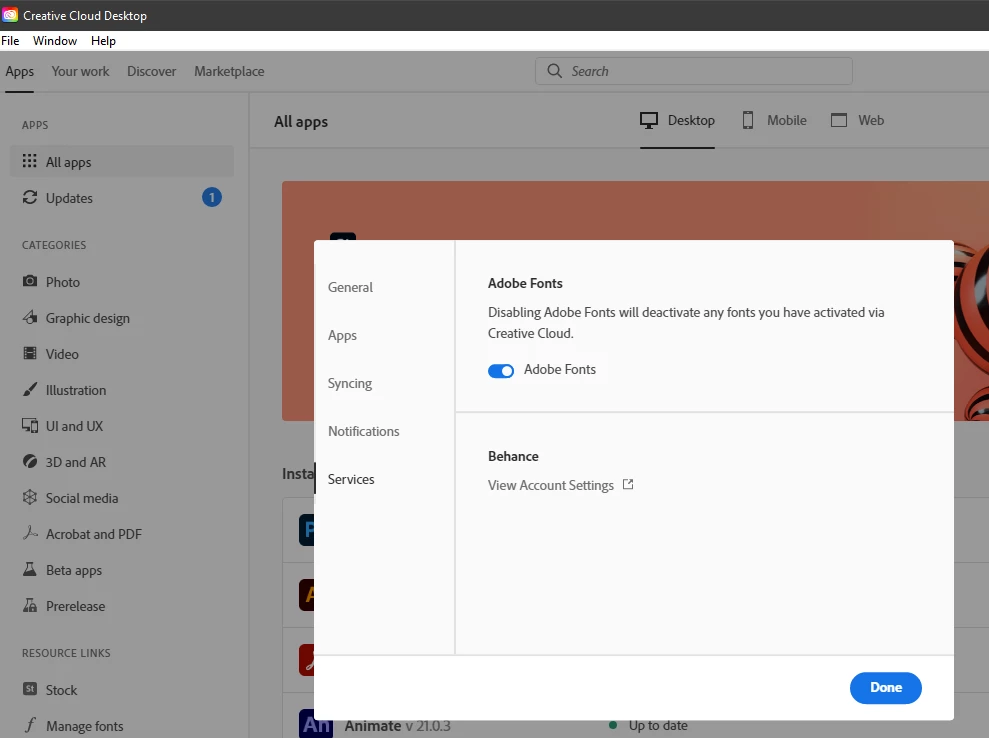Open the Help menu
This screenshot has width=989, height=738.
point(103,40)
